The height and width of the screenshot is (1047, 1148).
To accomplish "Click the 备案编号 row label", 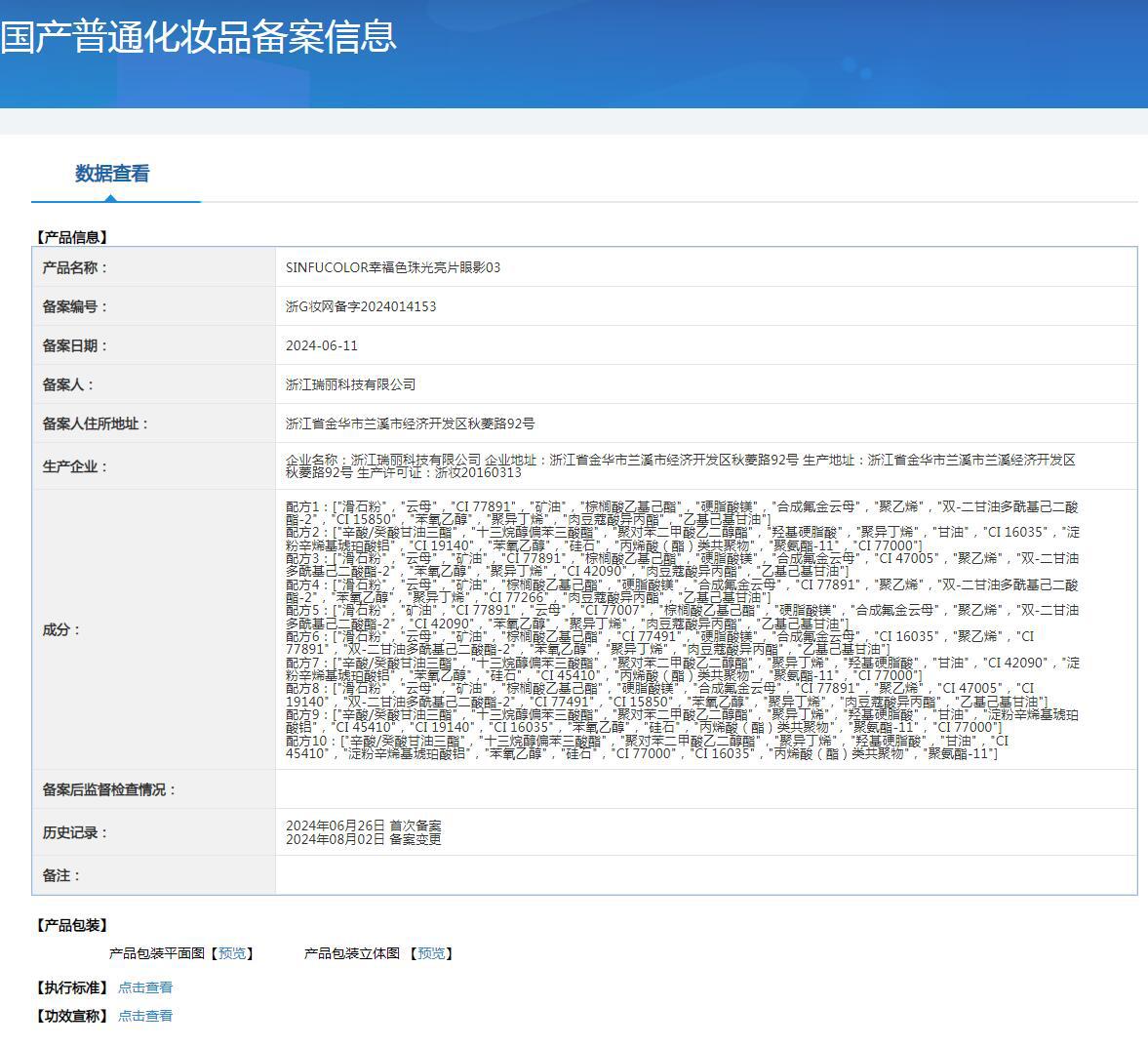I will click(75, 306).
